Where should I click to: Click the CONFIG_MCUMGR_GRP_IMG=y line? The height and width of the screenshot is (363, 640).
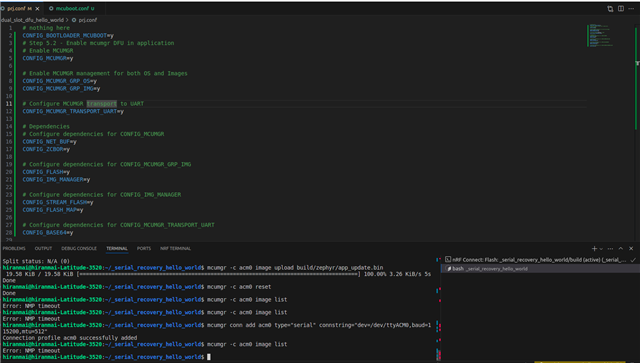point(61,89)
